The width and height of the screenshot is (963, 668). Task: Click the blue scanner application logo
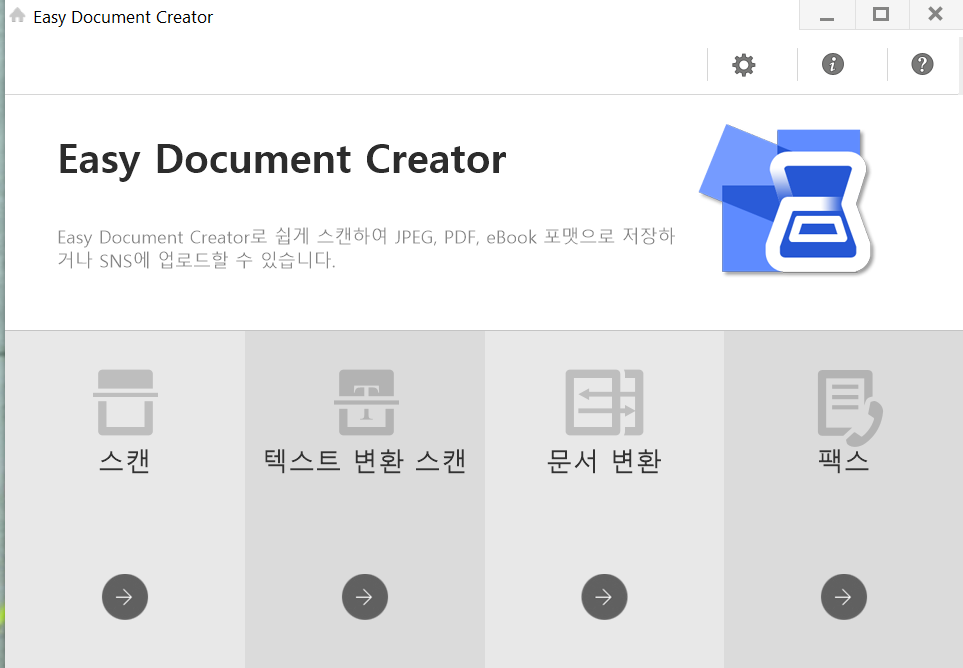point(786,199)
